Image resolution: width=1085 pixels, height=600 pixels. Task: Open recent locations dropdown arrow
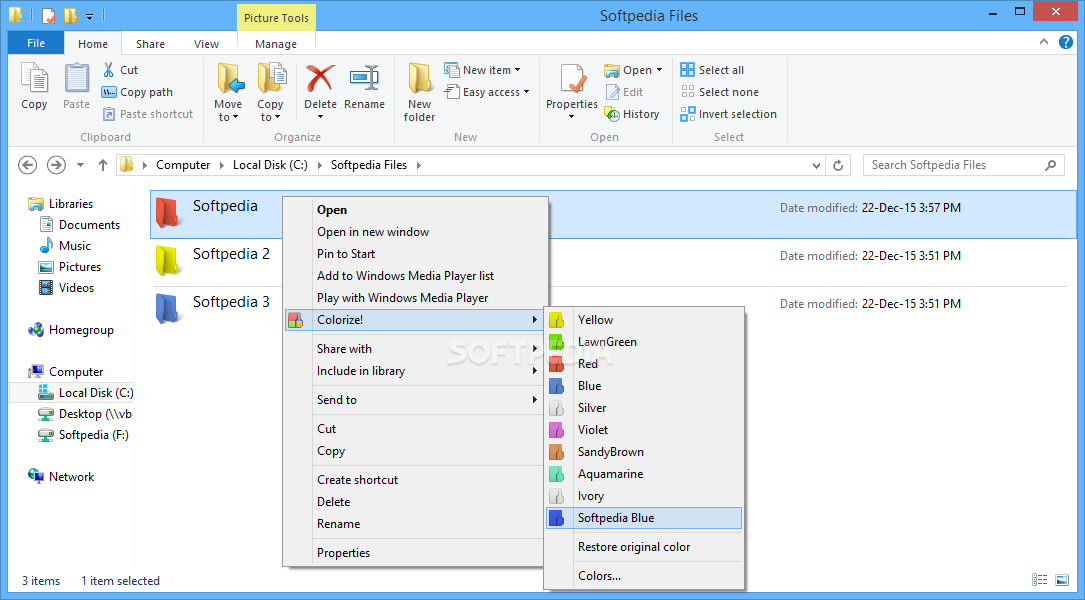tap(80, 165)
